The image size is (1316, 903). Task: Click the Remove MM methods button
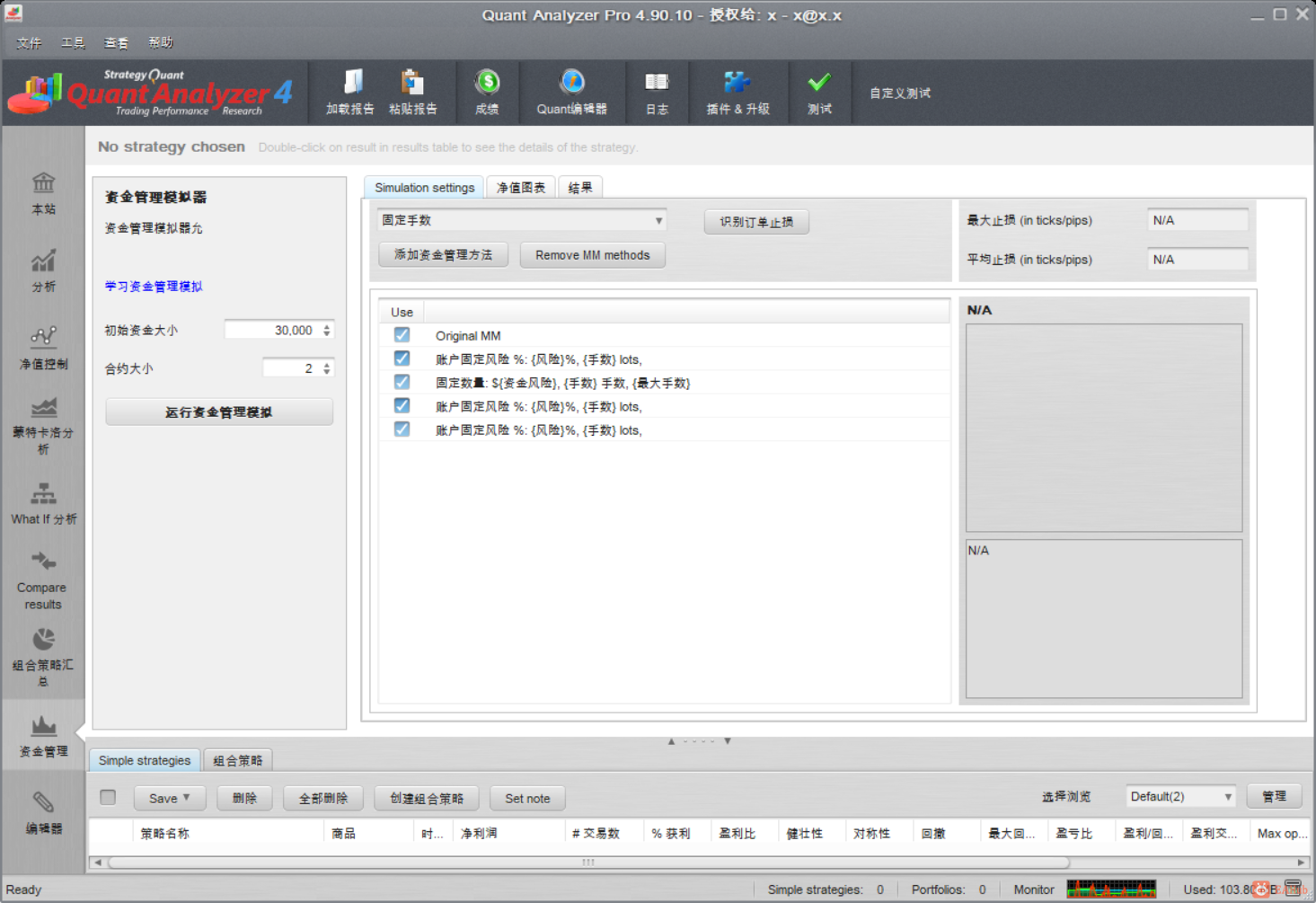pos(593,255)
